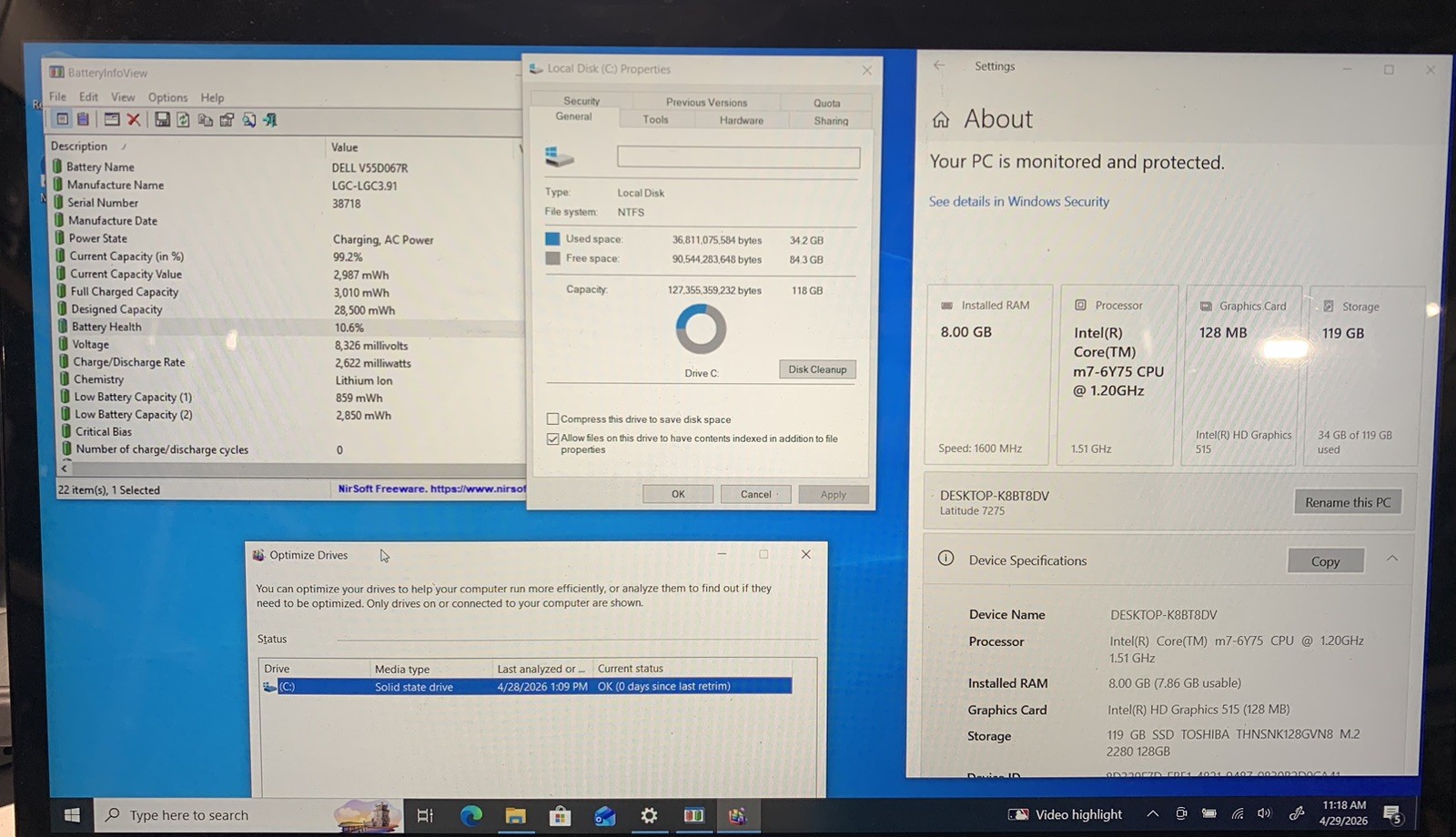
Task: Click the battery tray icon on the taskbar
Action: point(1209,813)
